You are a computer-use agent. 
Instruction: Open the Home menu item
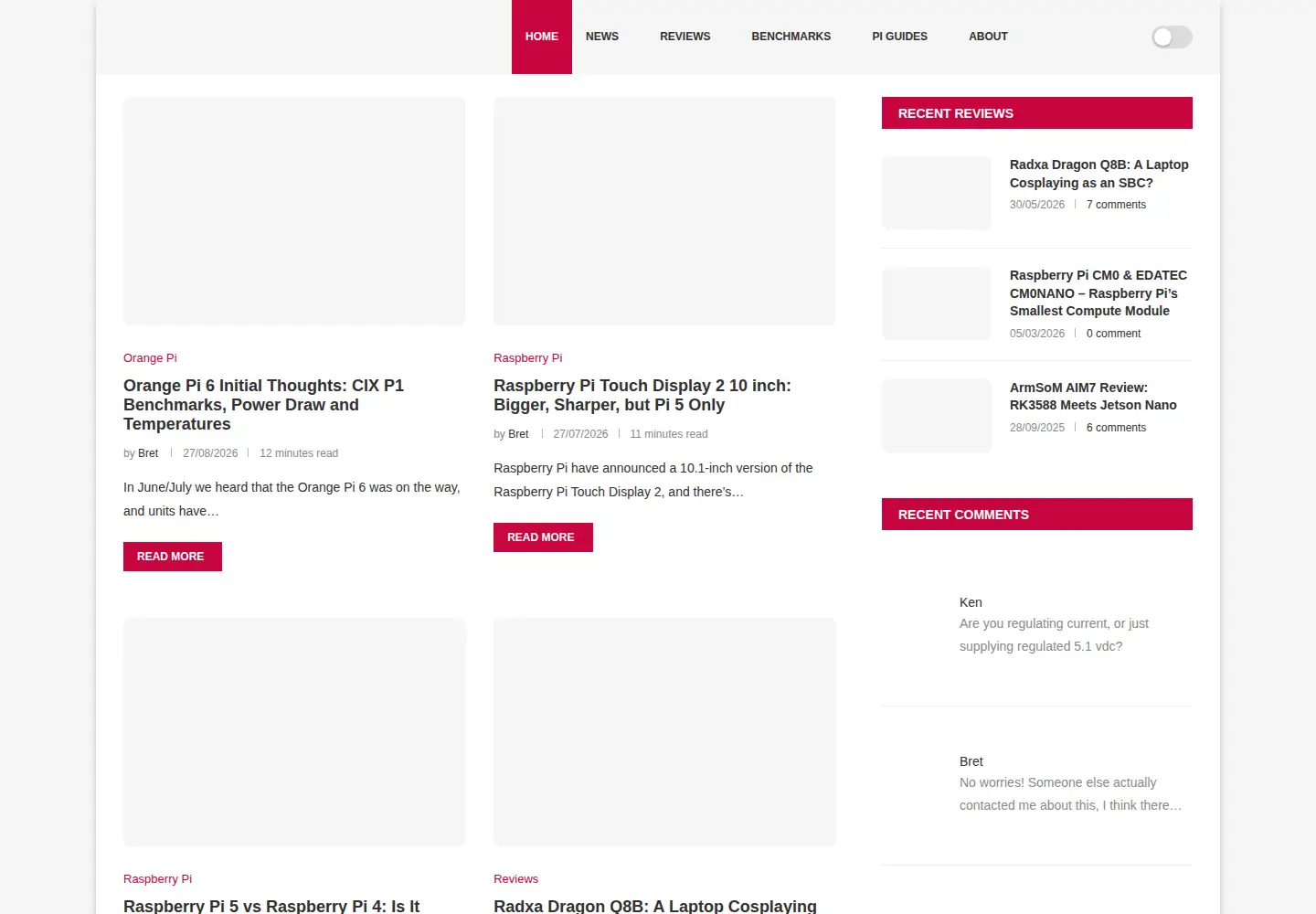(542, 37)
